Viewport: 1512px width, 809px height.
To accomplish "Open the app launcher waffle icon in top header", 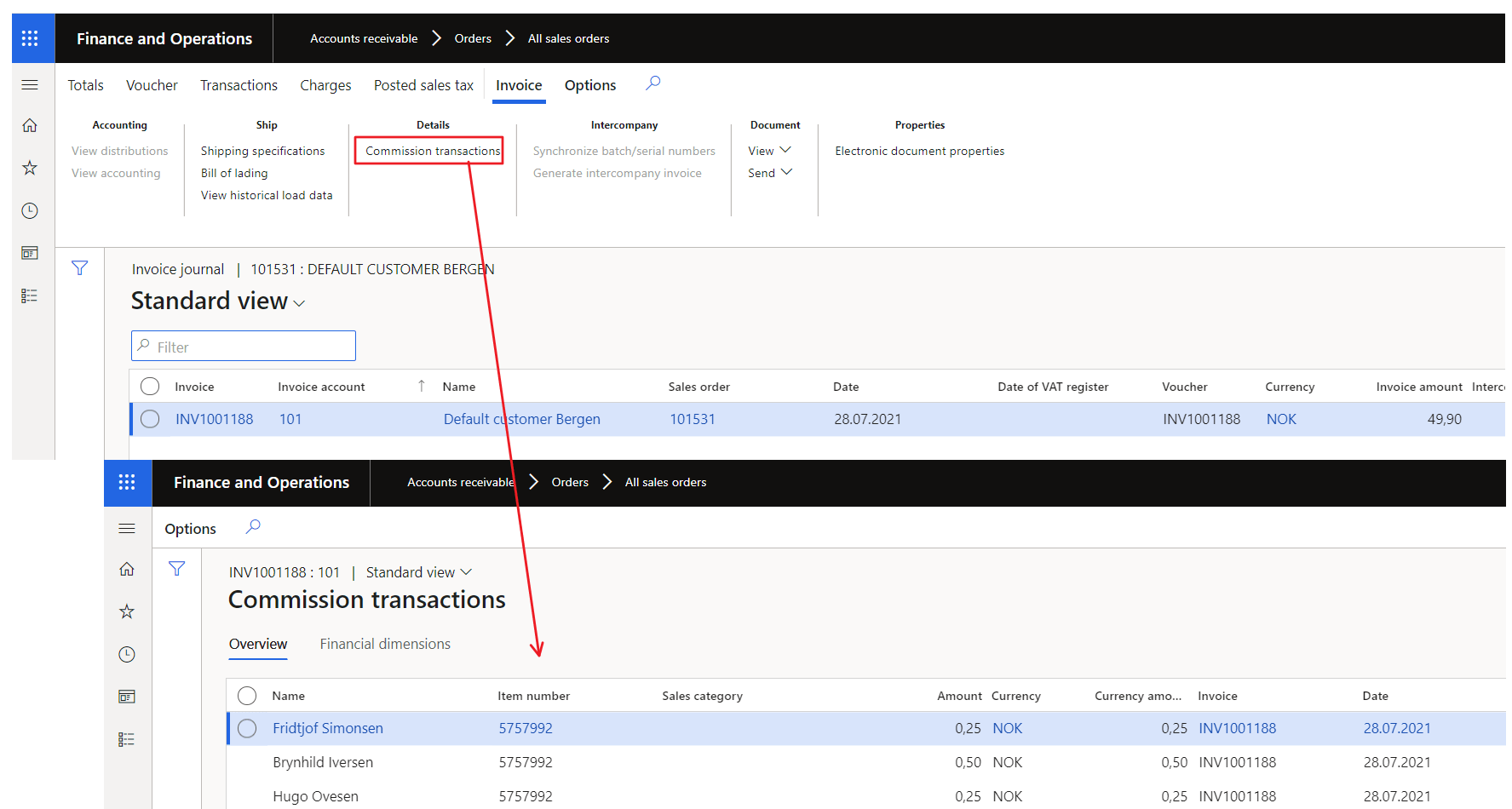I will 30,38.
